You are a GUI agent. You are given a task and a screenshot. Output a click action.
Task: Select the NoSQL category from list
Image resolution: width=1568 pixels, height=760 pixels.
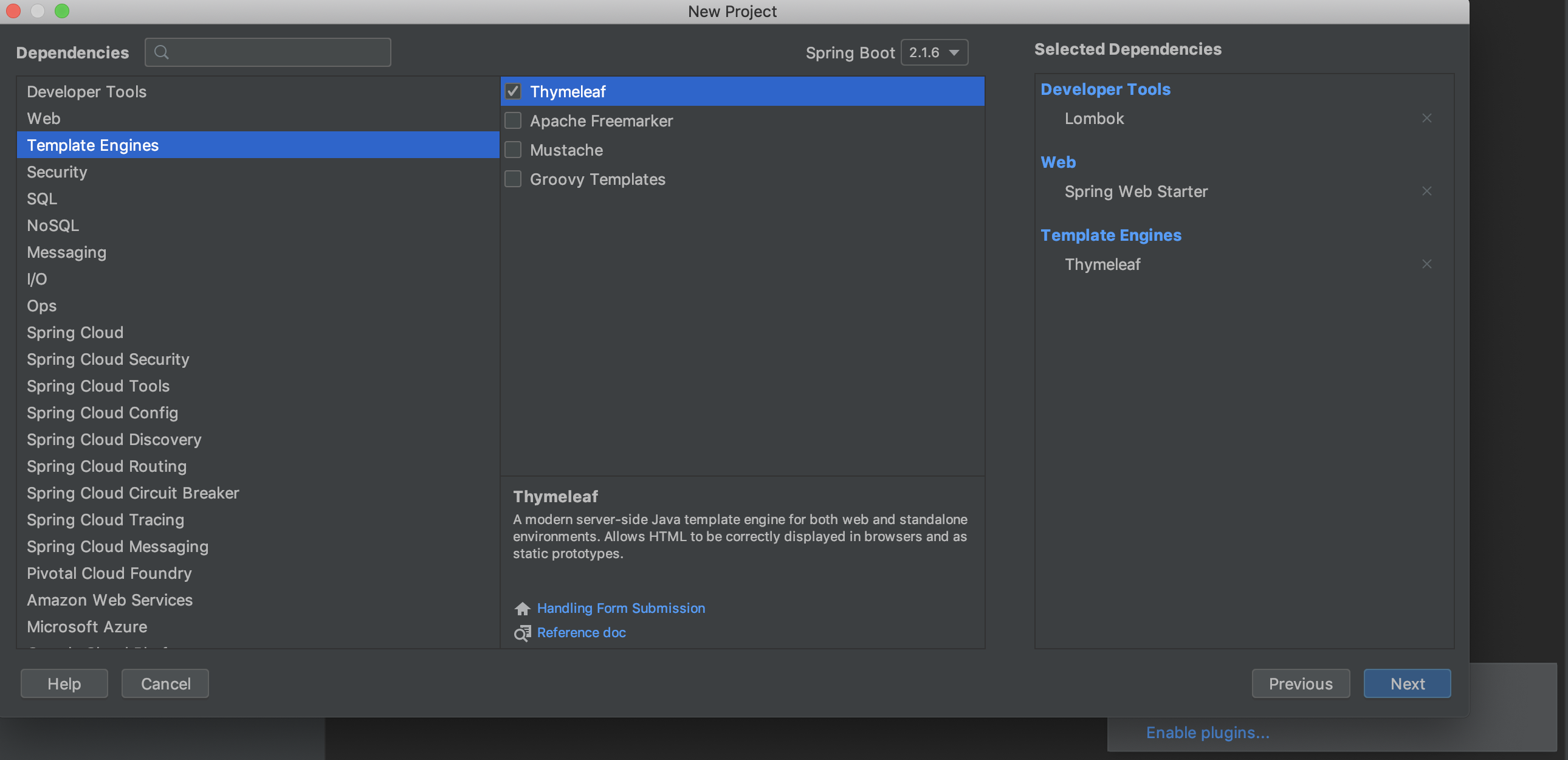click(x=52, y=225)
